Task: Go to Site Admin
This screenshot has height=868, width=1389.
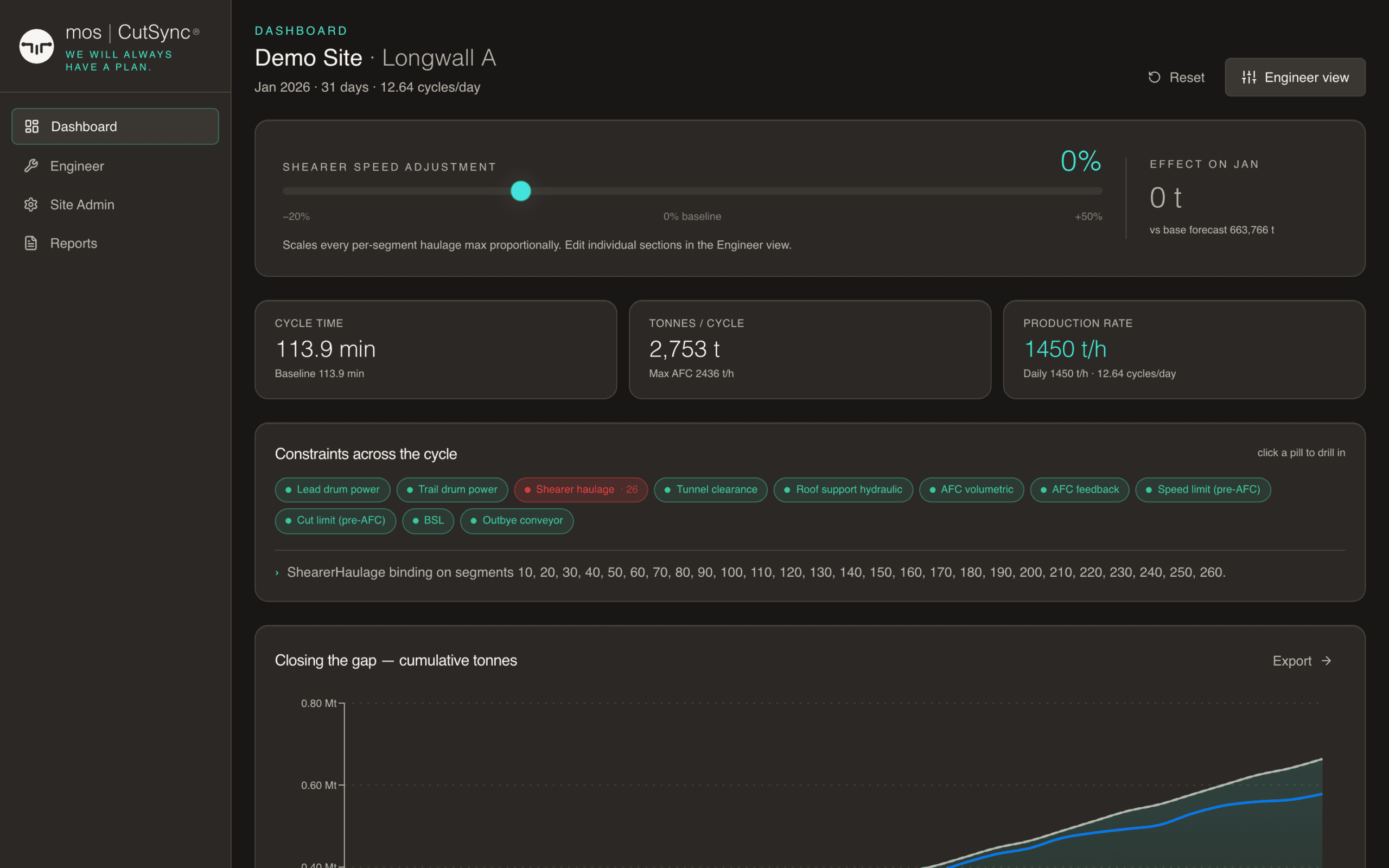Action: coord(116,205)
